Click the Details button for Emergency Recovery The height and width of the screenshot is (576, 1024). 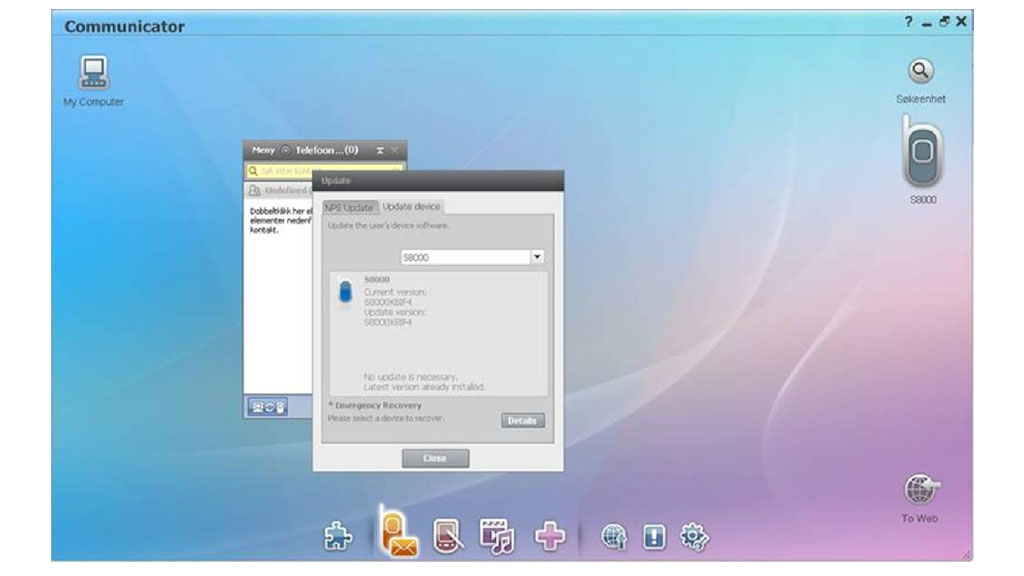pyautogui.click(x=522, y=421)
